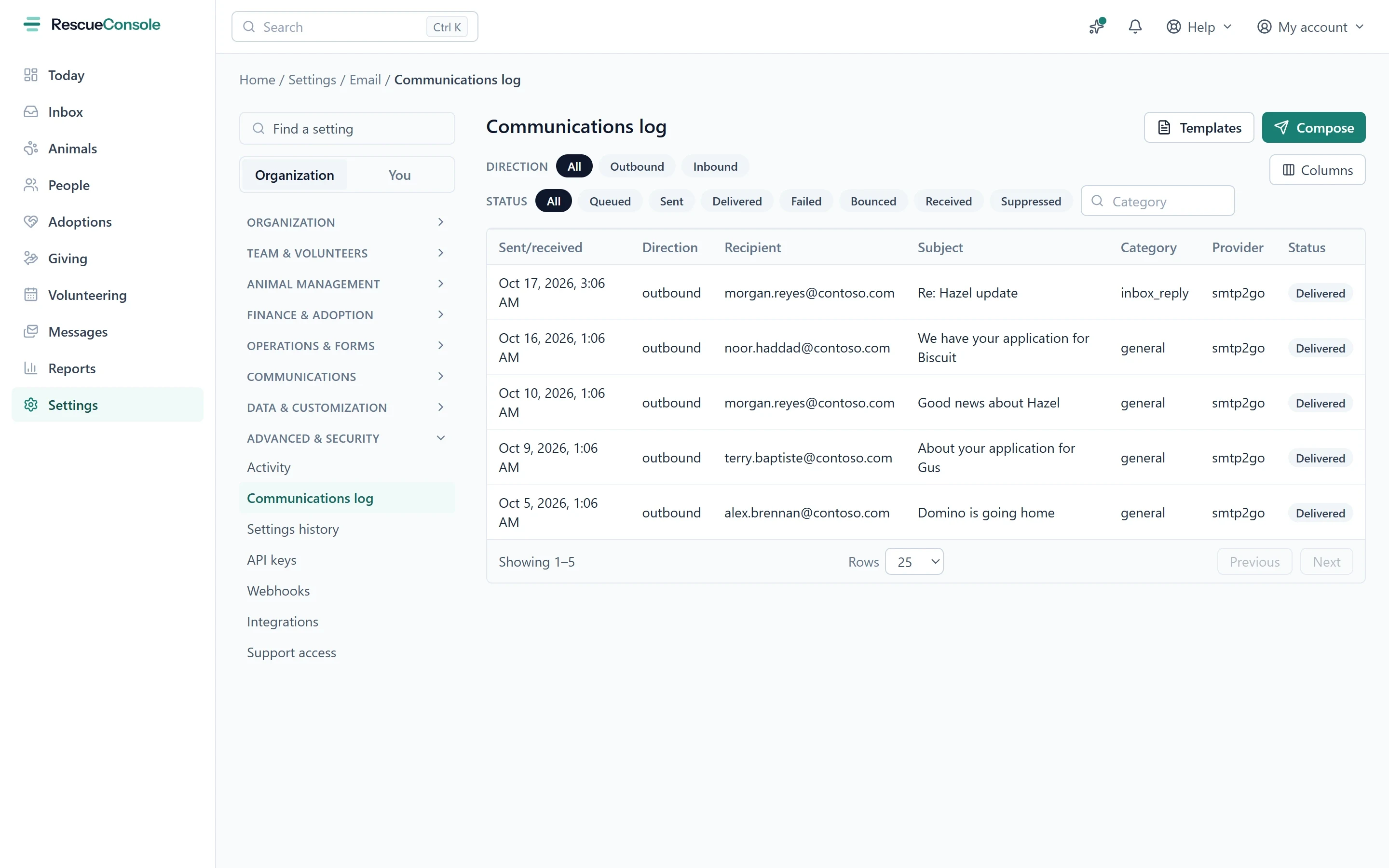Switch to the You tab
The image size is (1389, 868).
click(399, 175)
